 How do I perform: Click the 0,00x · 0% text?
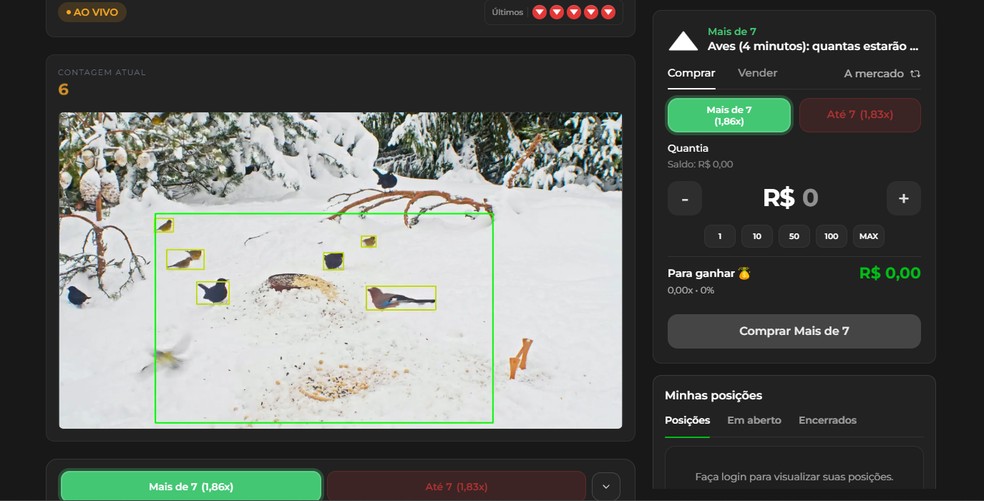coord(690,290)
